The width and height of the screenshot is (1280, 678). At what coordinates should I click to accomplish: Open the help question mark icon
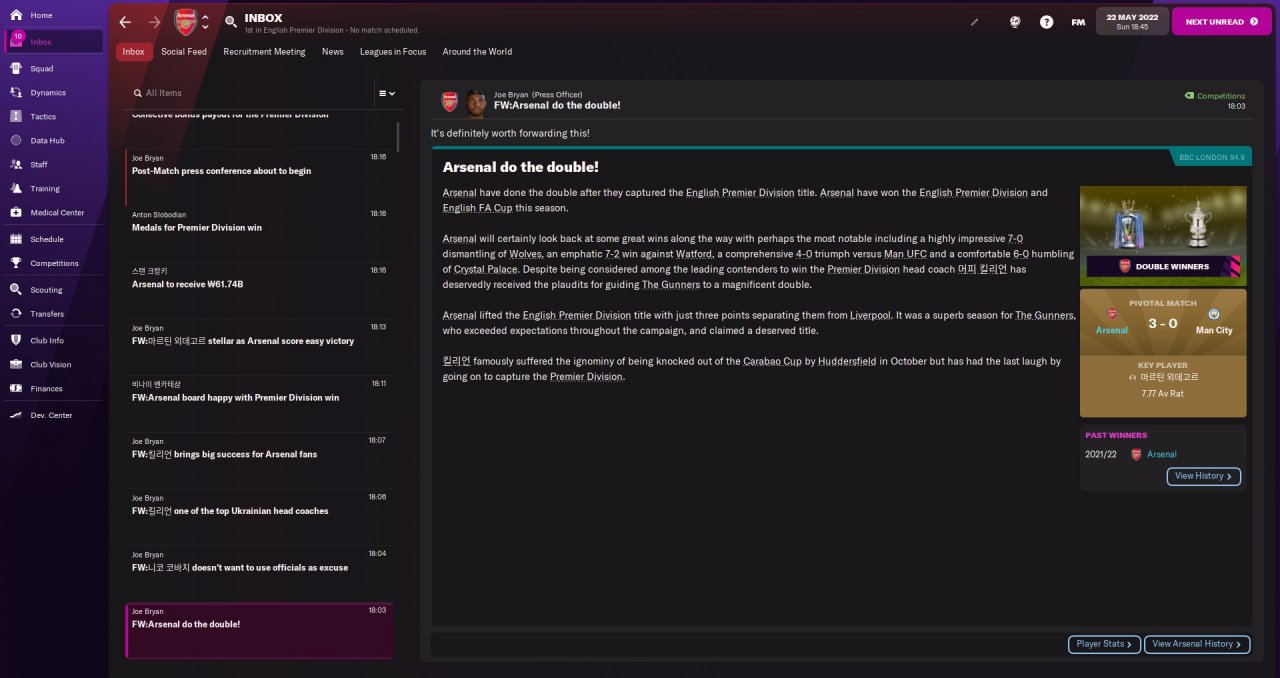click(x=1046, y=22)
